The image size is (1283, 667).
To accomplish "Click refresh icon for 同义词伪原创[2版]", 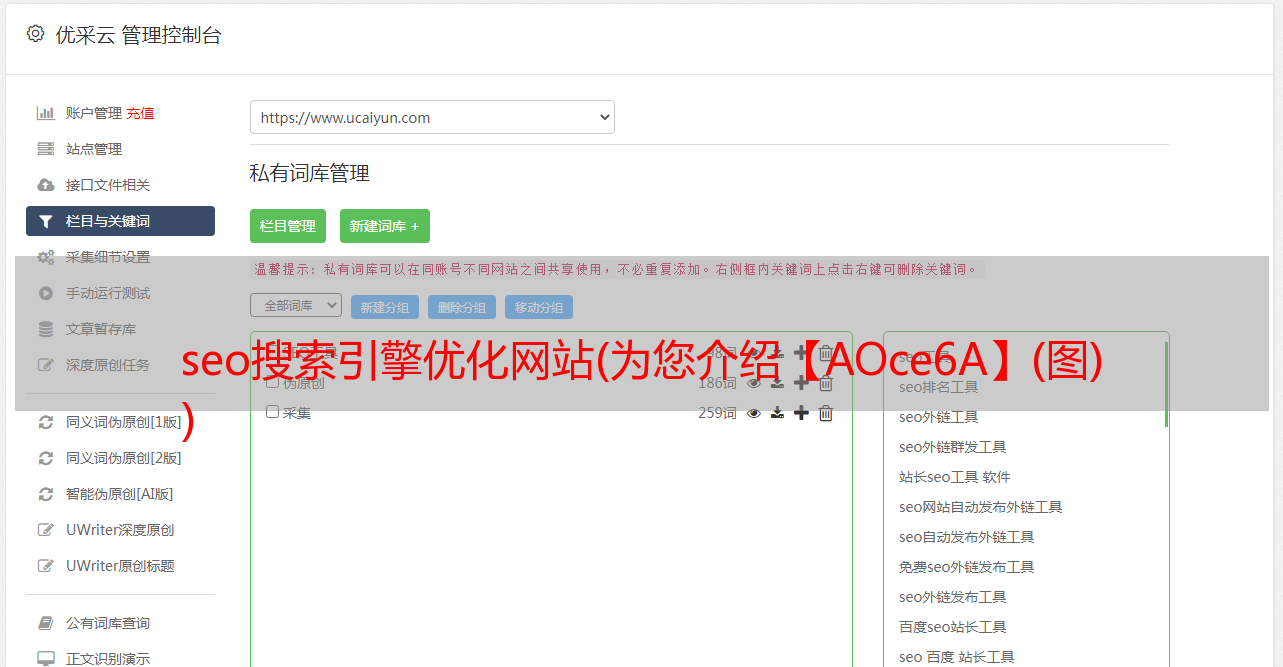I will [46, 458].
